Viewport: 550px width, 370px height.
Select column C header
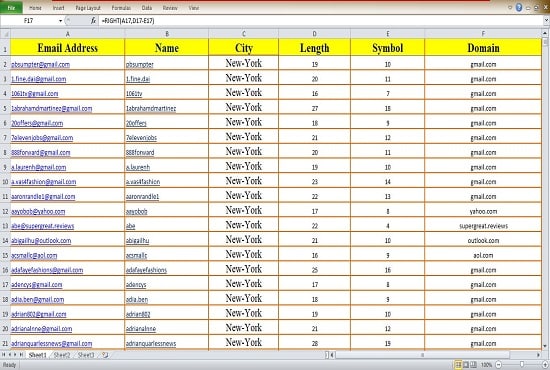(x=244, y=34)
